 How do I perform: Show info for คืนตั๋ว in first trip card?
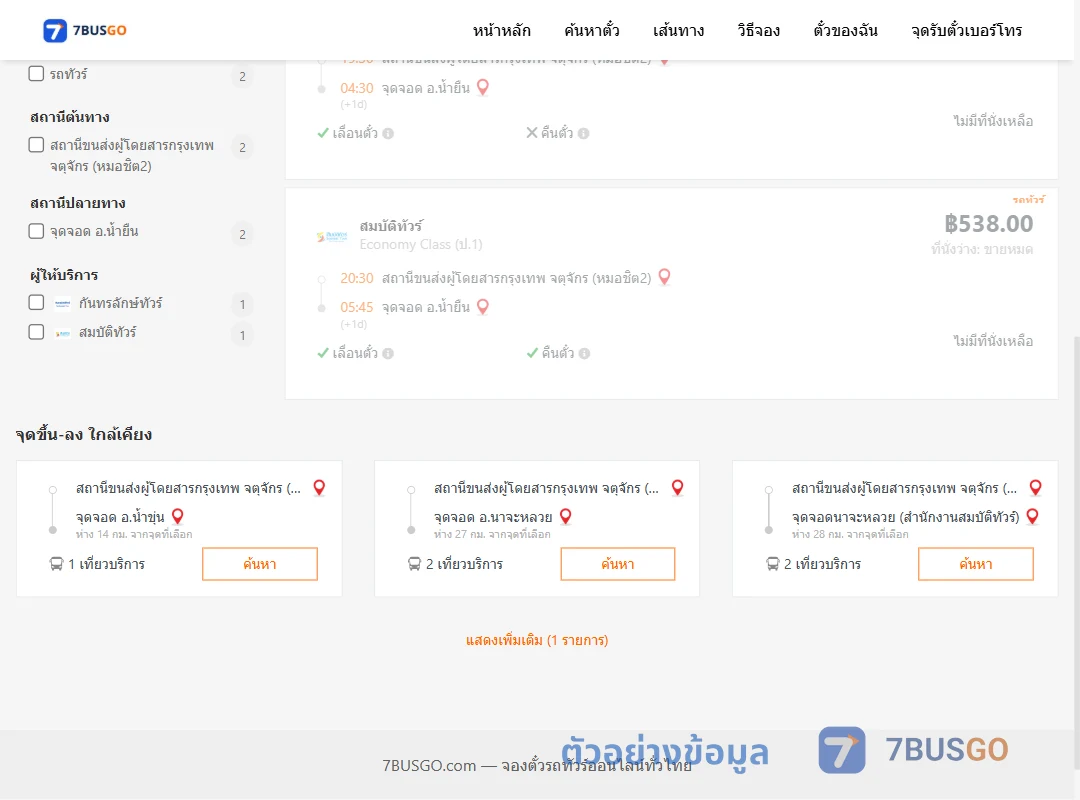pos(583,134)
